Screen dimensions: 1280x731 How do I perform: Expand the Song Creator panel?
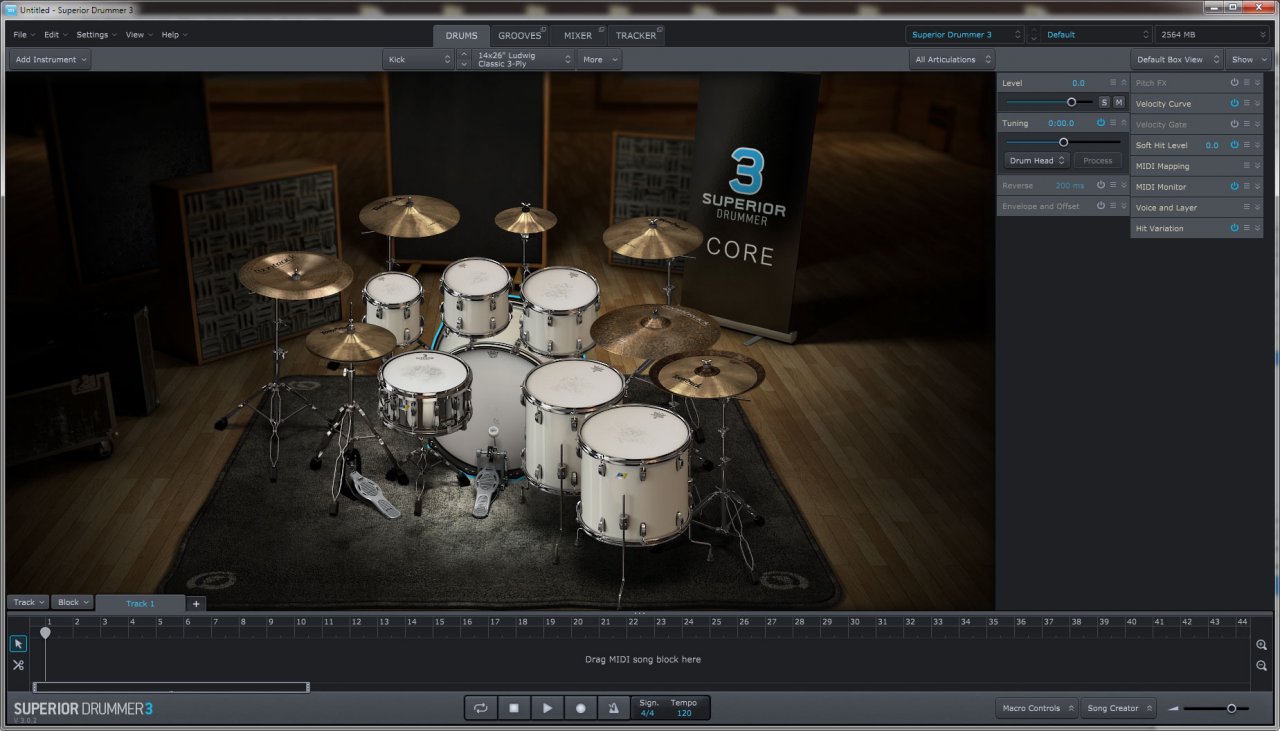coord(1118,708)
